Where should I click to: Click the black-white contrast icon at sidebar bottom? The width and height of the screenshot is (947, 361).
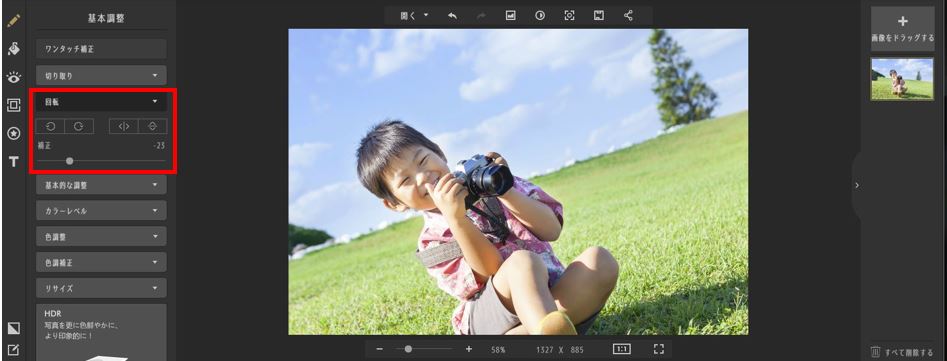[x=13, y=328]
